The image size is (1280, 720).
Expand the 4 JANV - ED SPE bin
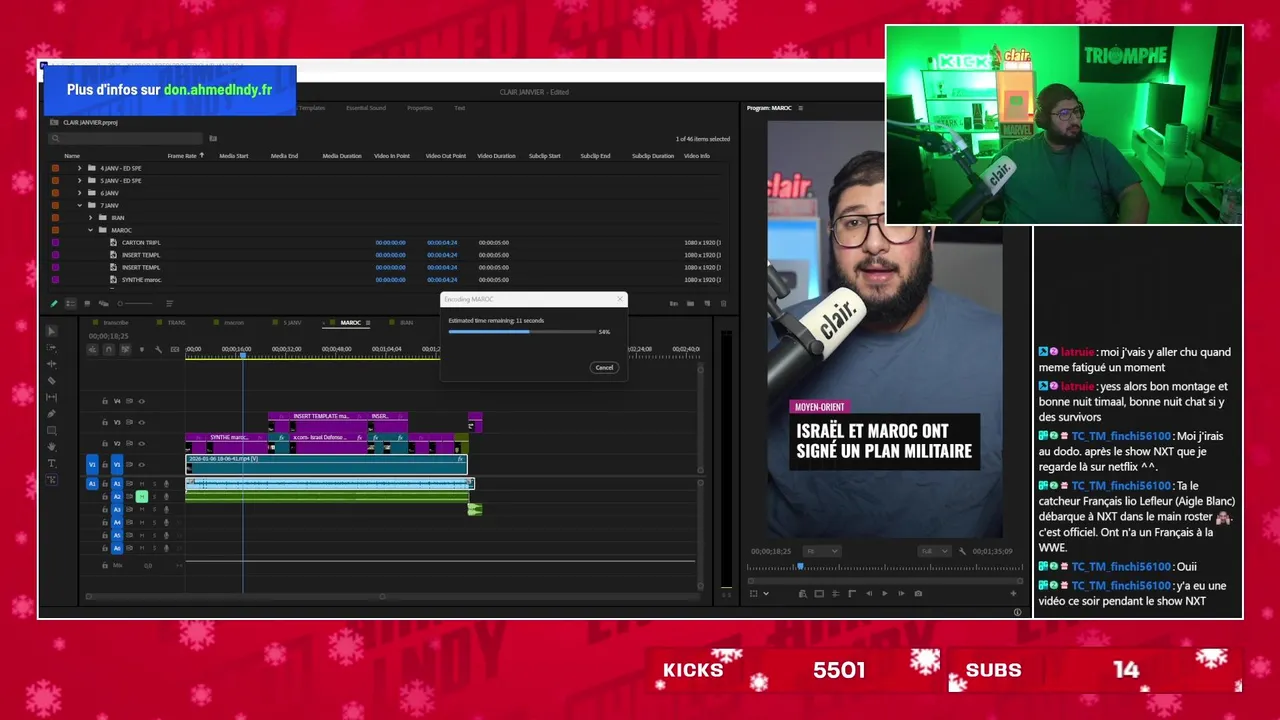pos(80,168)
